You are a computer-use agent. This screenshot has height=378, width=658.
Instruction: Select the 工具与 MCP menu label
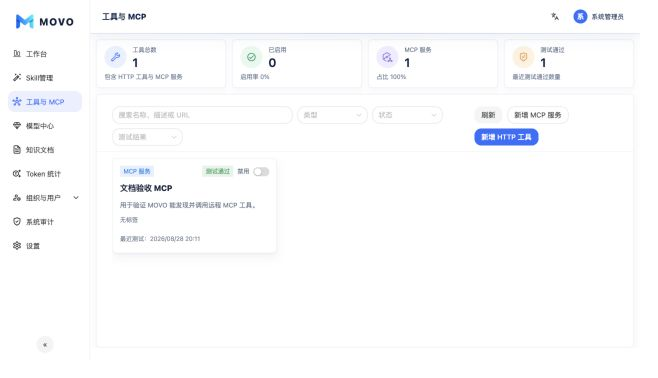coord(45,102)
